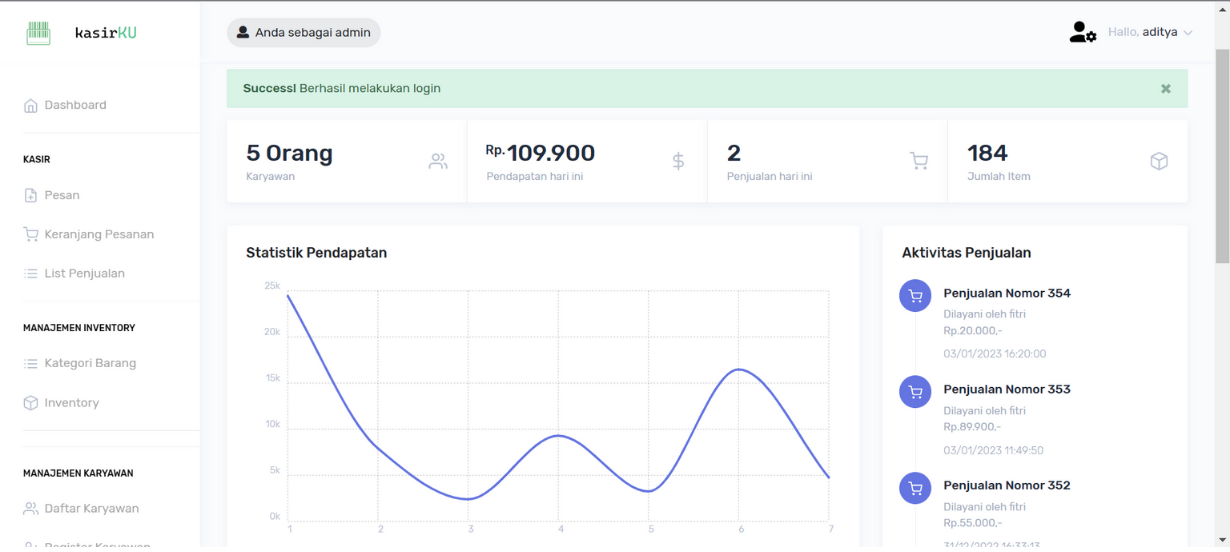Click the dollar sign icon on Pendapatan card
The width and height of the screenshot is (1230, 552).
click(678, 161)
